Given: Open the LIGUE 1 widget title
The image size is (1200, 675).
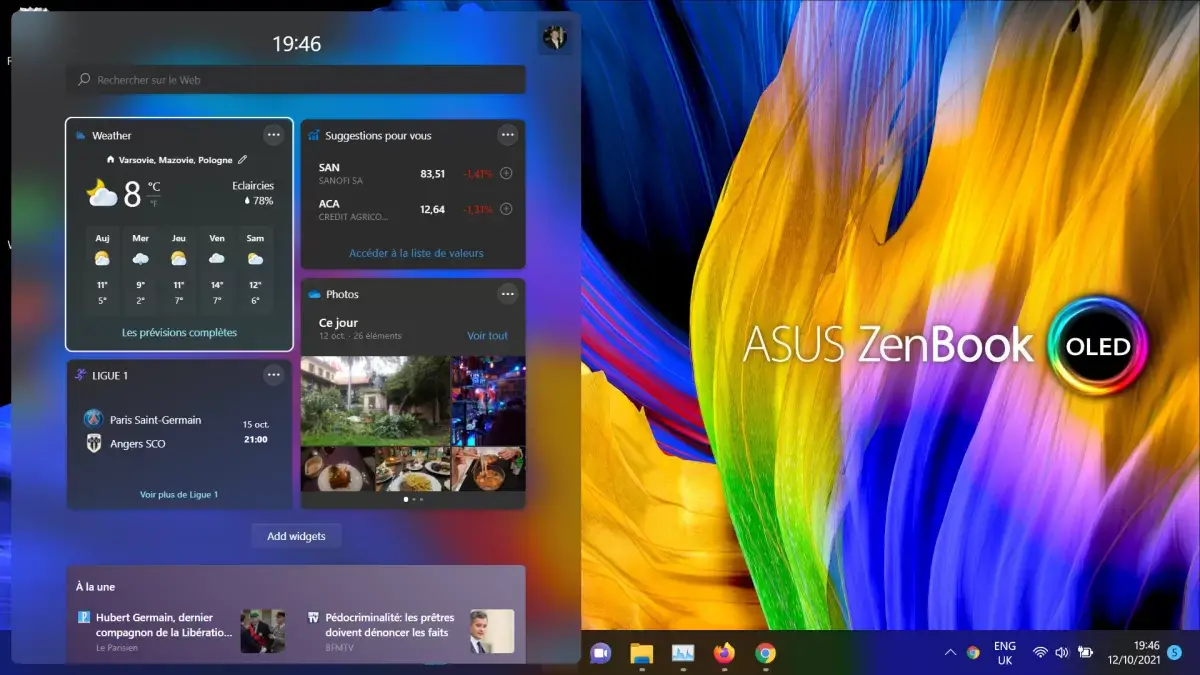Looking at the screenshot, I should (x=110, y=376).
